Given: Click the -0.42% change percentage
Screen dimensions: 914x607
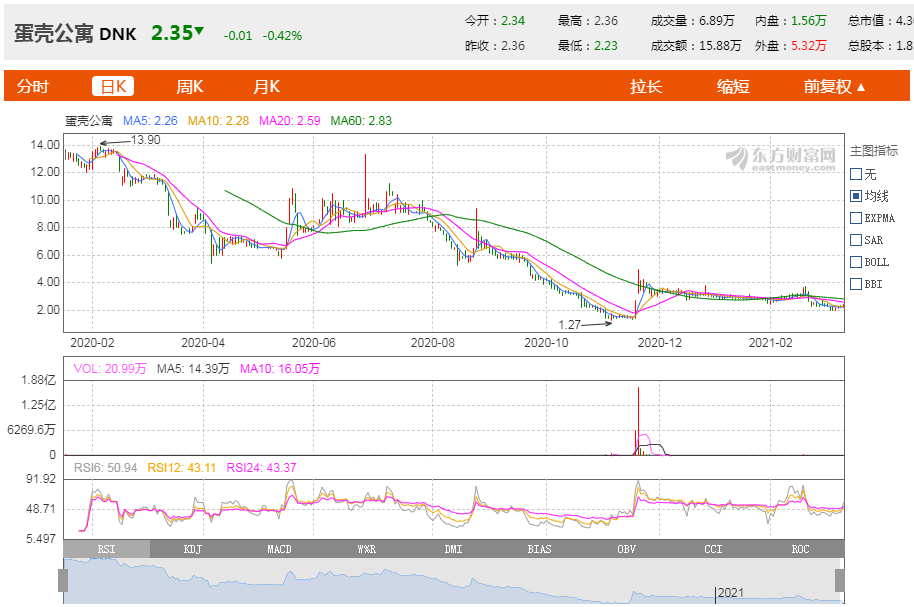Looking at the screenshot, I should 282,36.
